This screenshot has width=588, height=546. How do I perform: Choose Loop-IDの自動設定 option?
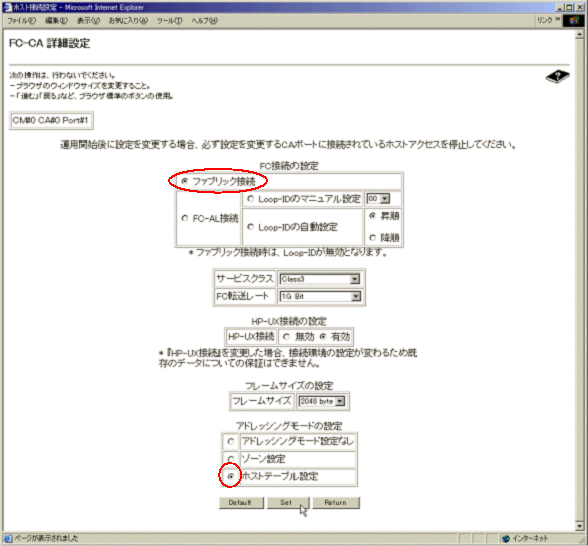point(250,227)
